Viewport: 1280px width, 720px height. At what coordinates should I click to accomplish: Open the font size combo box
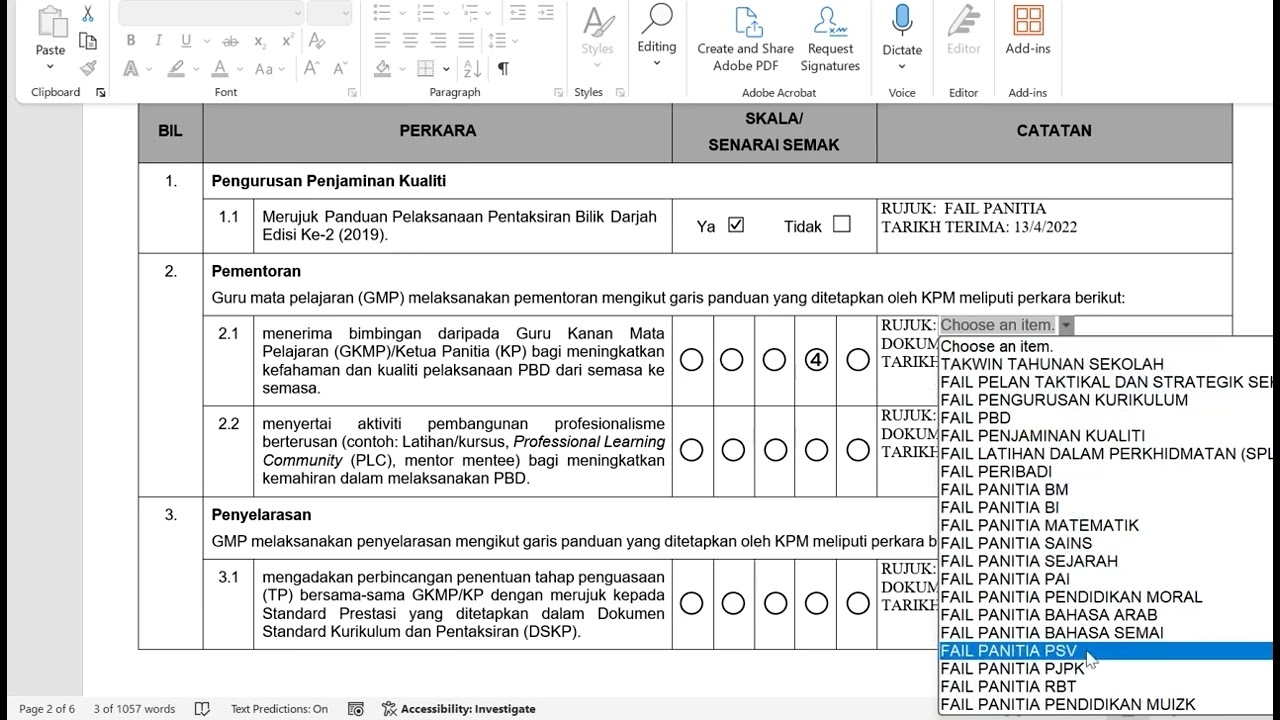click(329, 13)
